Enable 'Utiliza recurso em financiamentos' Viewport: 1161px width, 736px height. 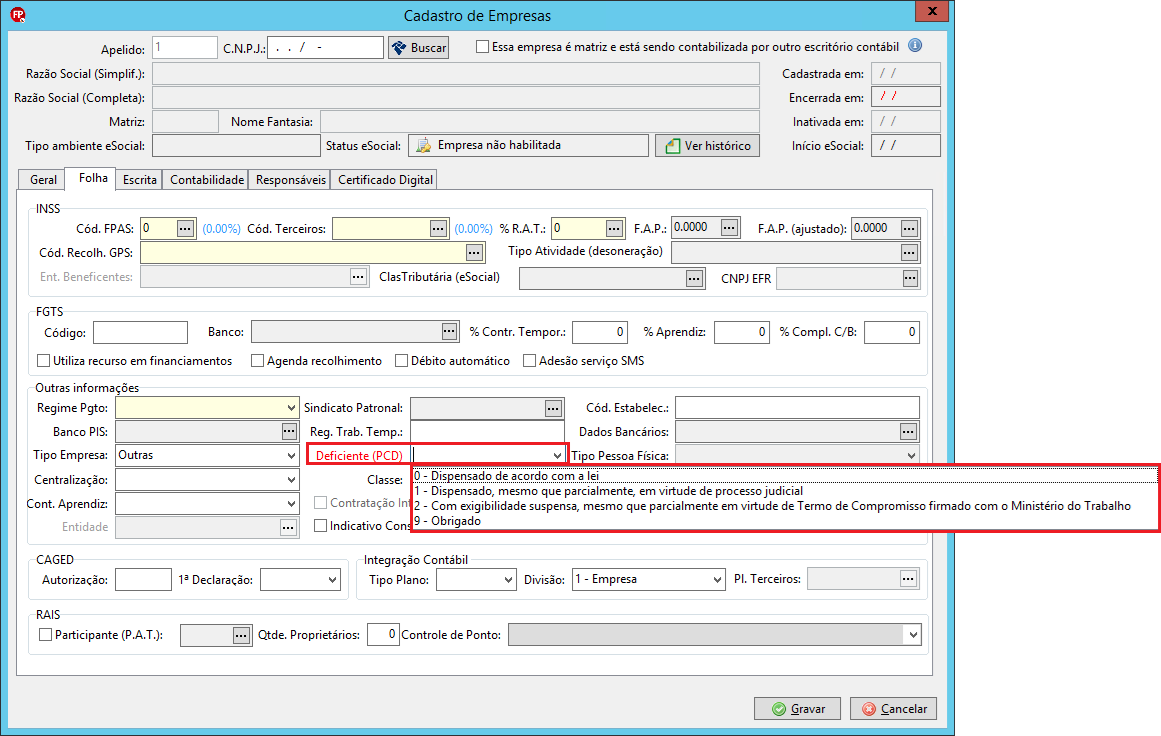[x=44, y=361]
